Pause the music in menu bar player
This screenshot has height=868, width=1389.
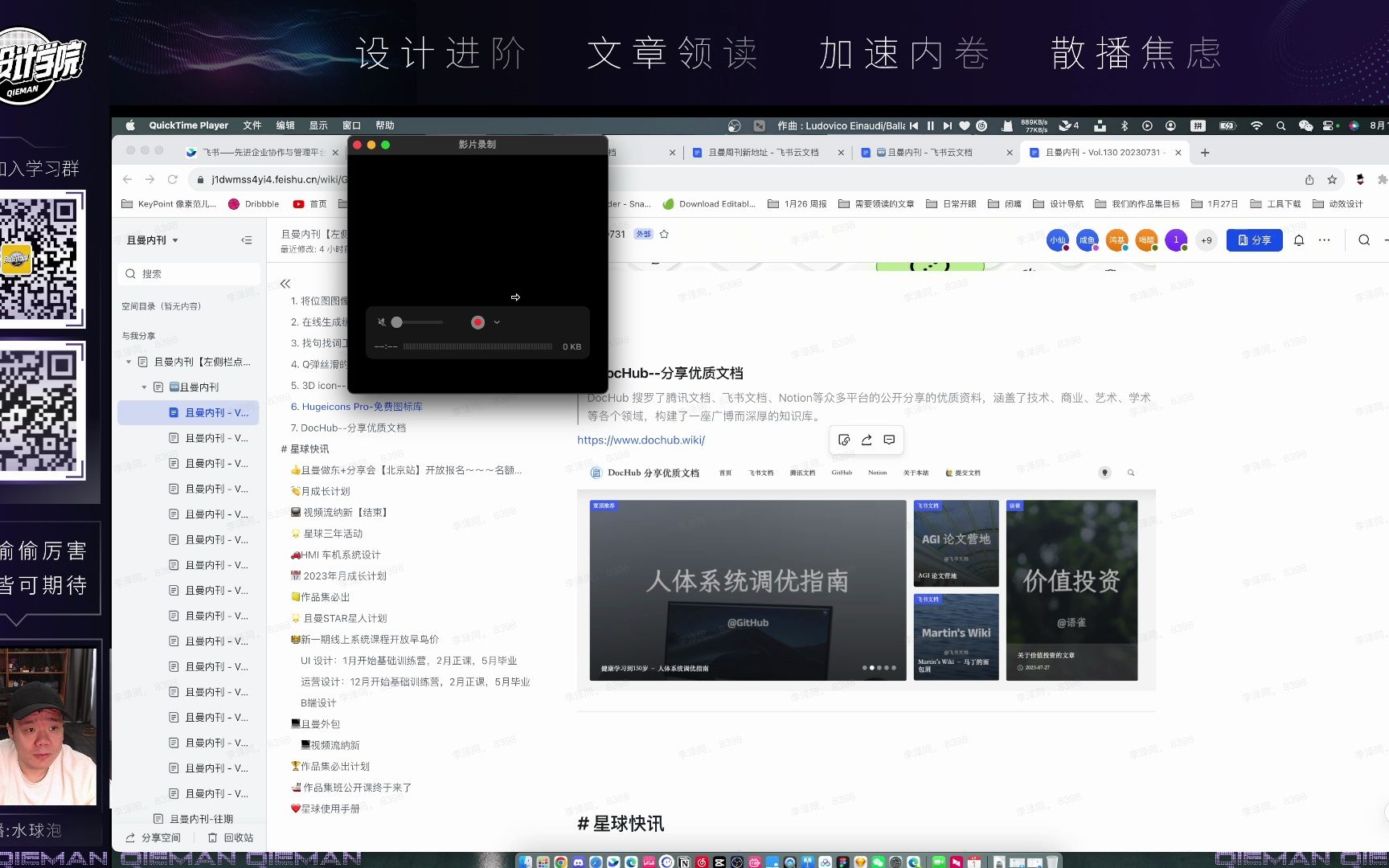tap(930, 125)
